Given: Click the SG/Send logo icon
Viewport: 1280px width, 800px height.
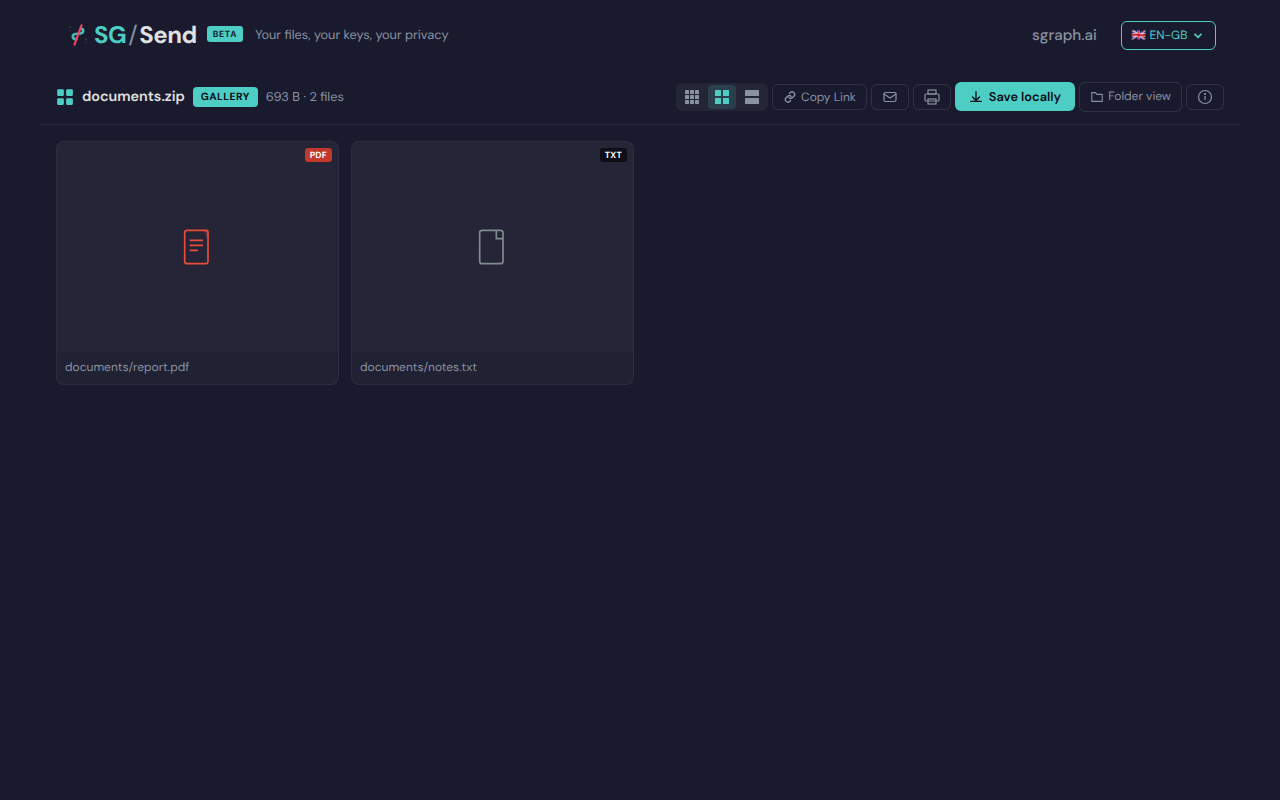Looking at the screenshot, I should (78, 35).
